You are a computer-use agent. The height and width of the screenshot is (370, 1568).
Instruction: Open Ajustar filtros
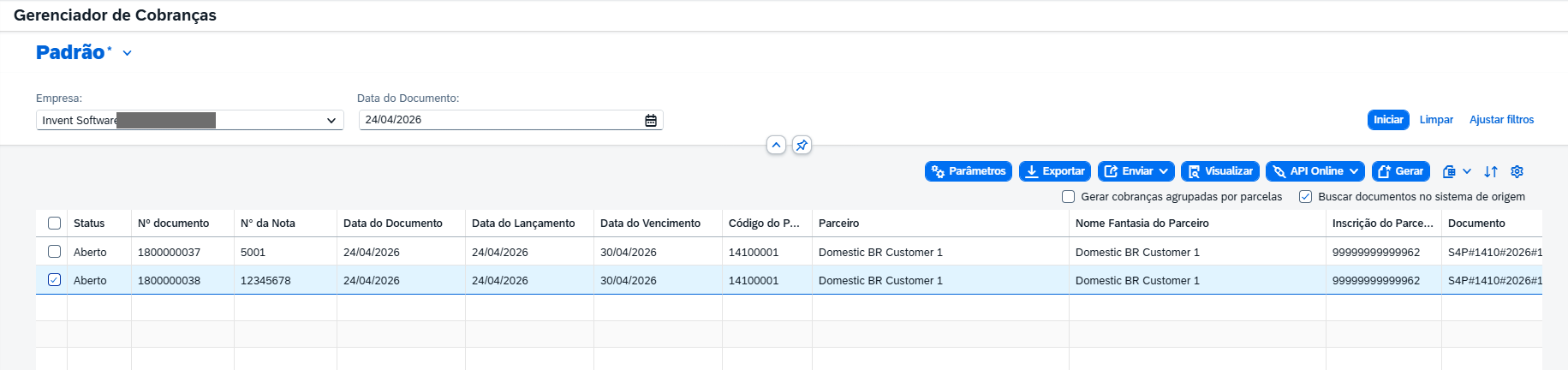[1501, 120]
